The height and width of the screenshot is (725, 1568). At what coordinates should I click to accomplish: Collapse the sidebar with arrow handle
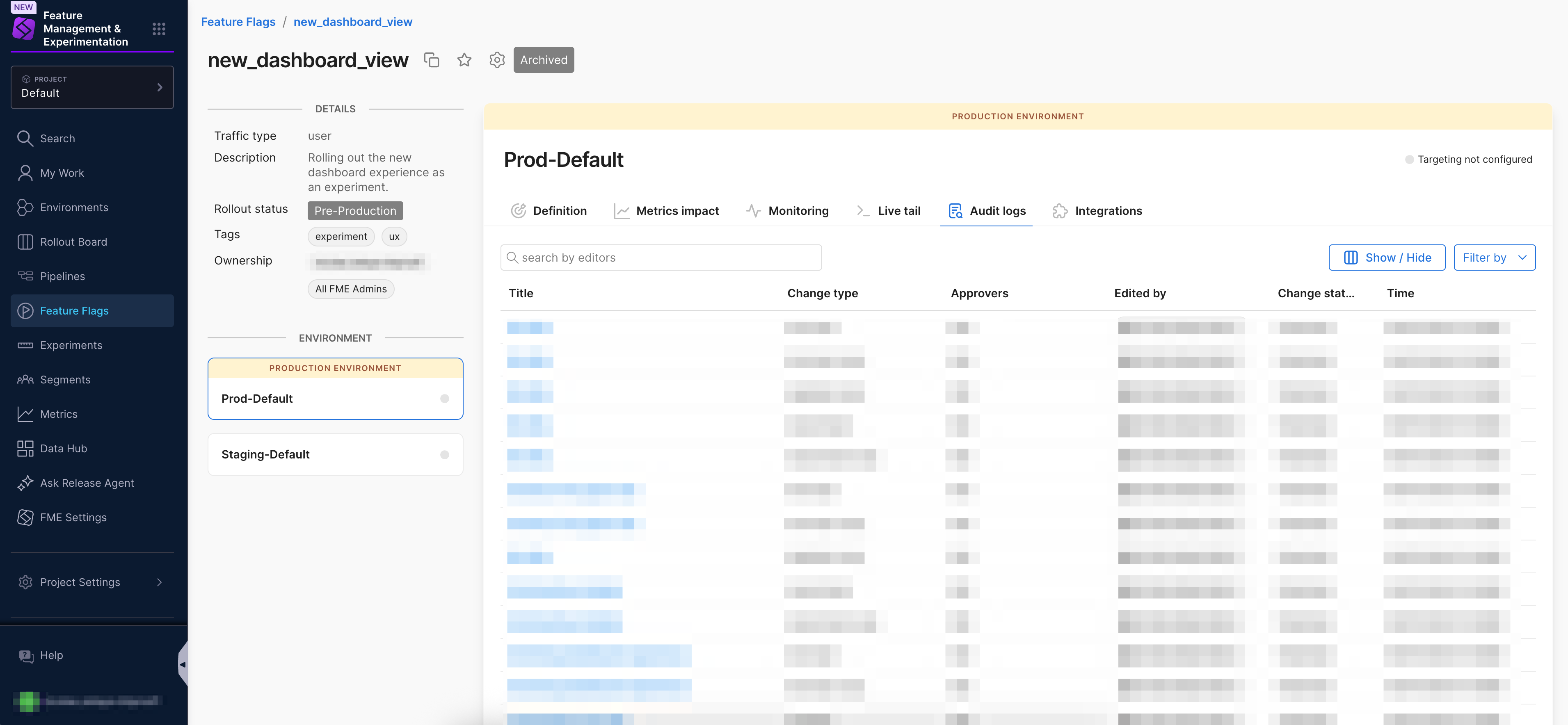pyautogui.click(x=182, y=664)
